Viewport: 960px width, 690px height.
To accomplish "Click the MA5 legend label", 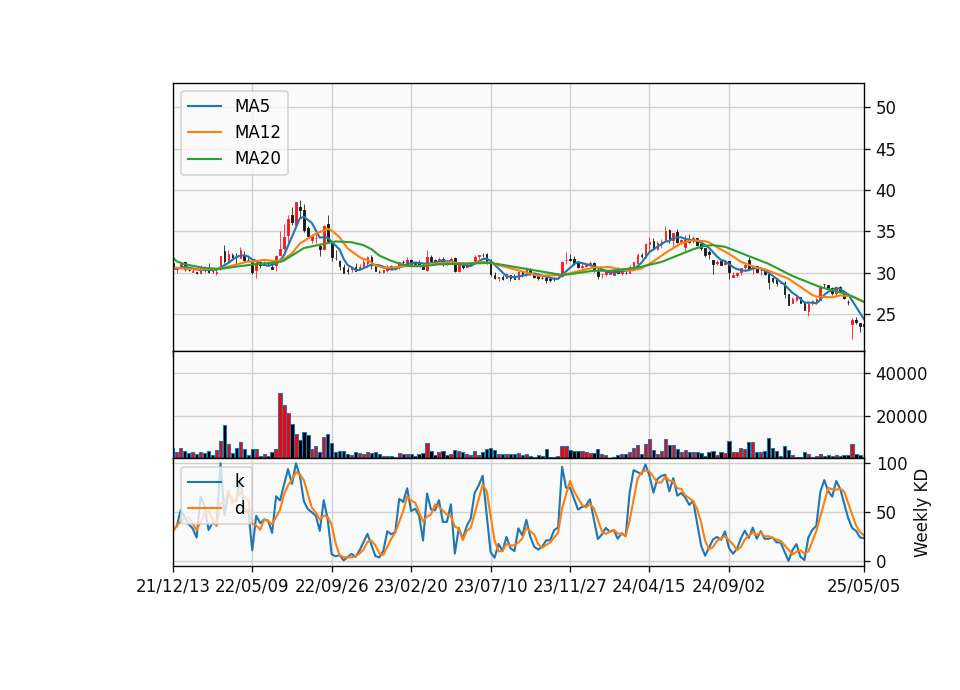I will [x=252, y=106].
